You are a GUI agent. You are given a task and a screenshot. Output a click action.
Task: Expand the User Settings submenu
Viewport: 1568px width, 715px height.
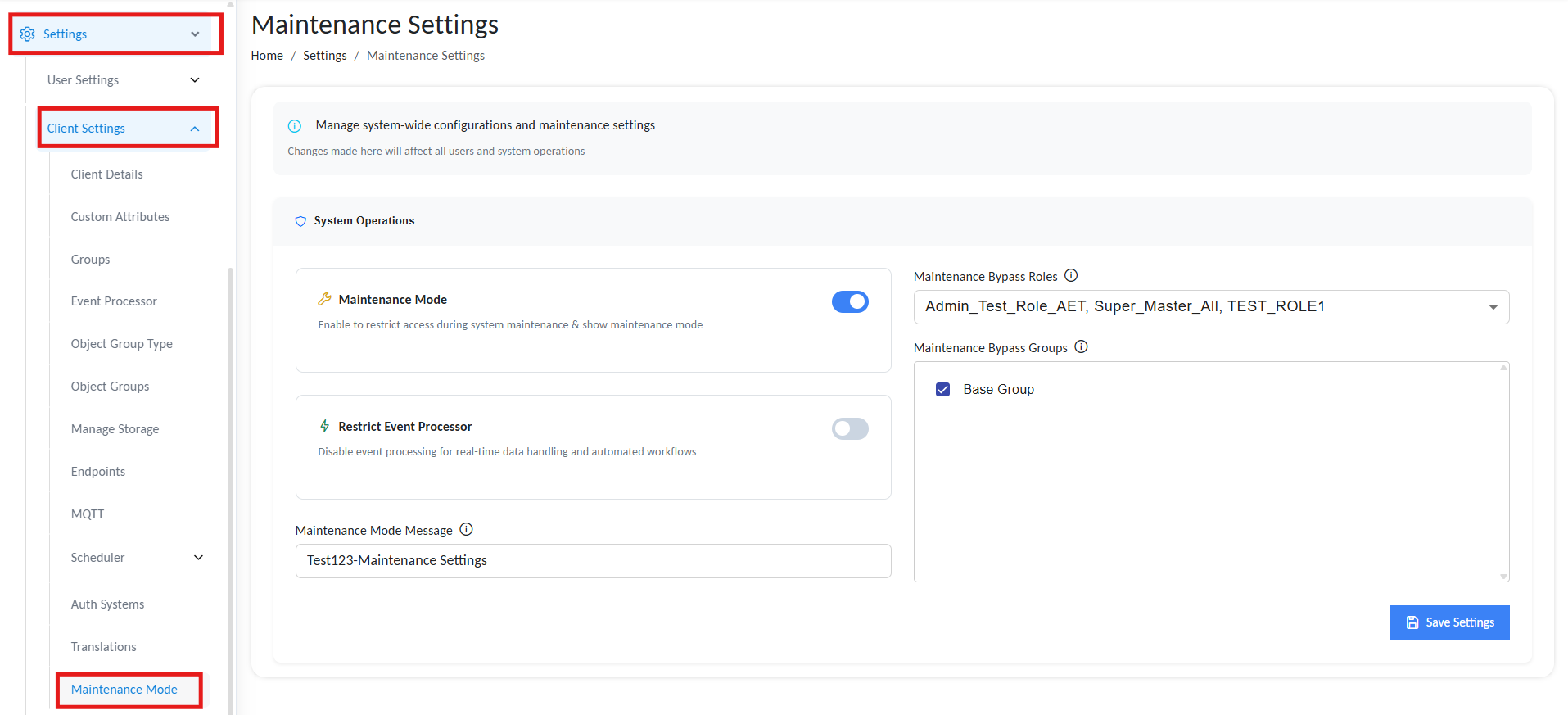pyautogui.click(x=195, y=80)
